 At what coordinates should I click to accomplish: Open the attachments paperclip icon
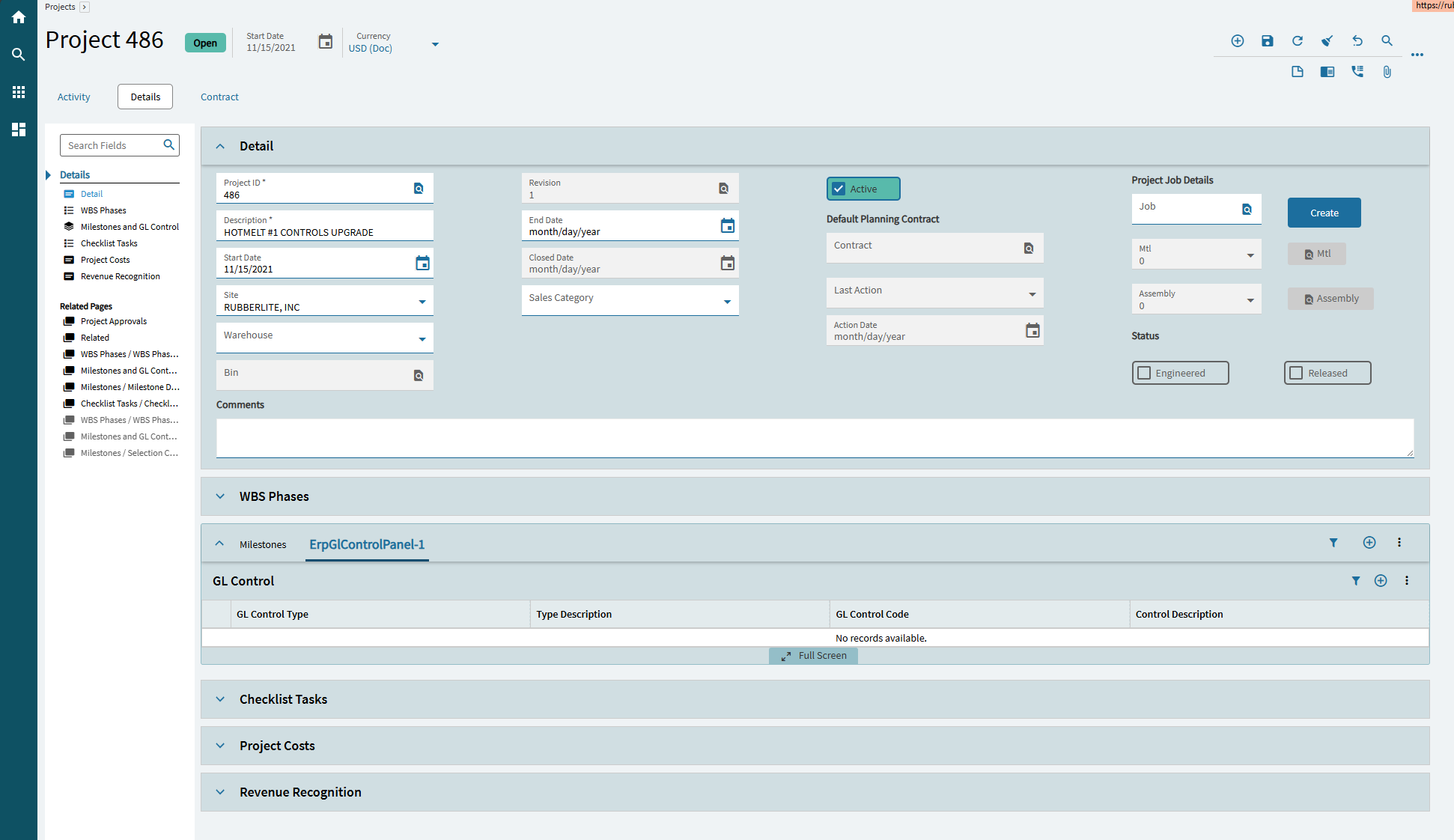[x=1387, y=72]
